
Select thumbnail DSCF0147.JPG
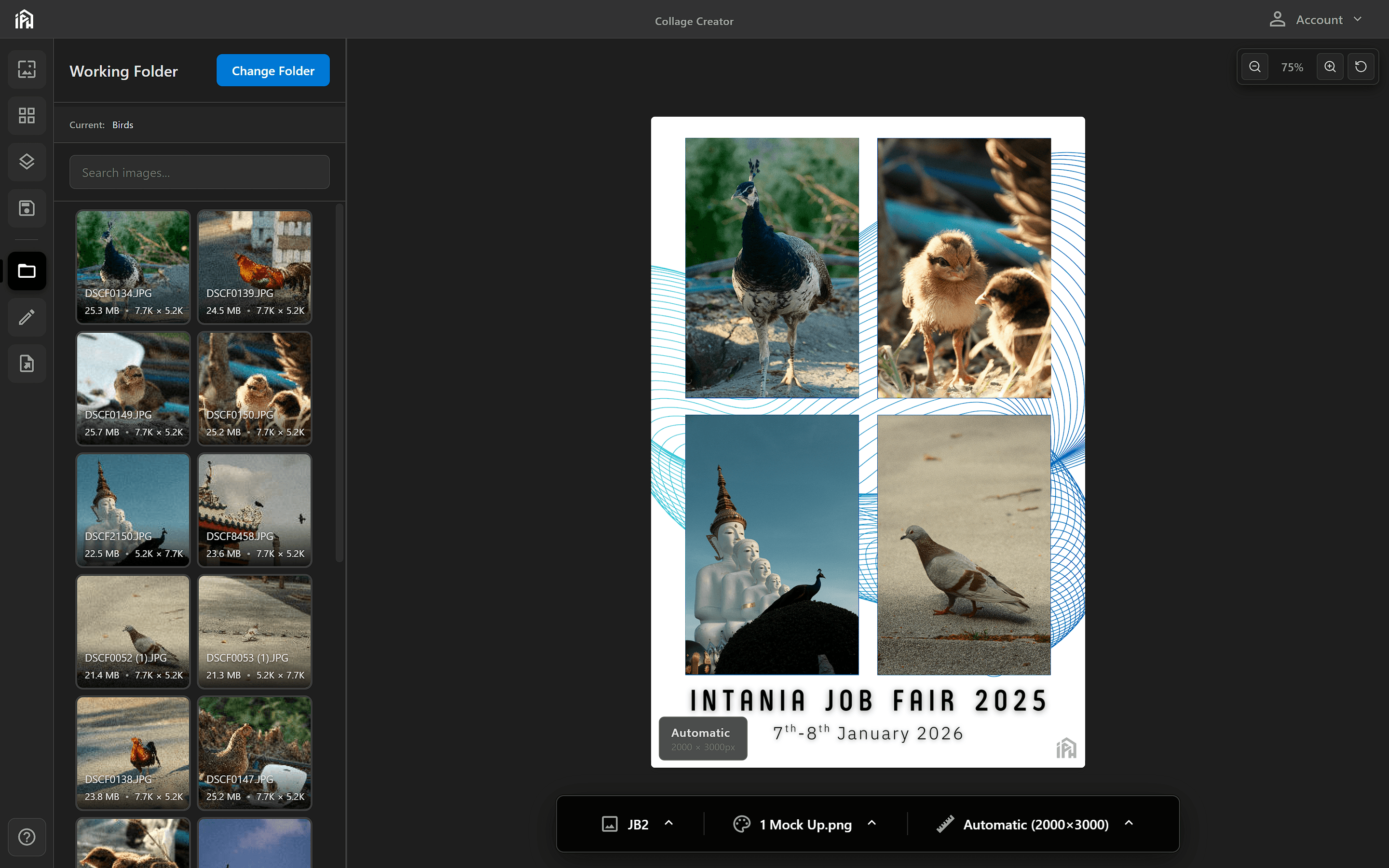point(255,753)
